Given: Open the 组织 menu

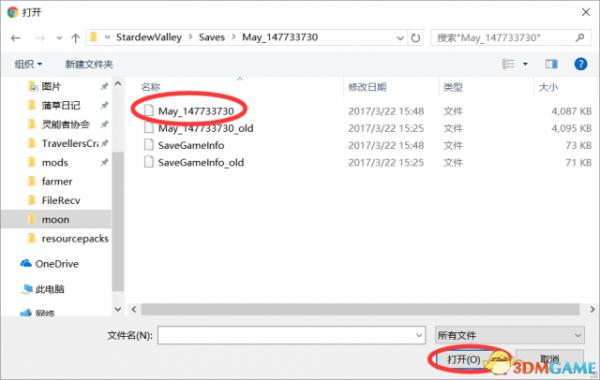Looking at the screenshot, I should (28, 64).
